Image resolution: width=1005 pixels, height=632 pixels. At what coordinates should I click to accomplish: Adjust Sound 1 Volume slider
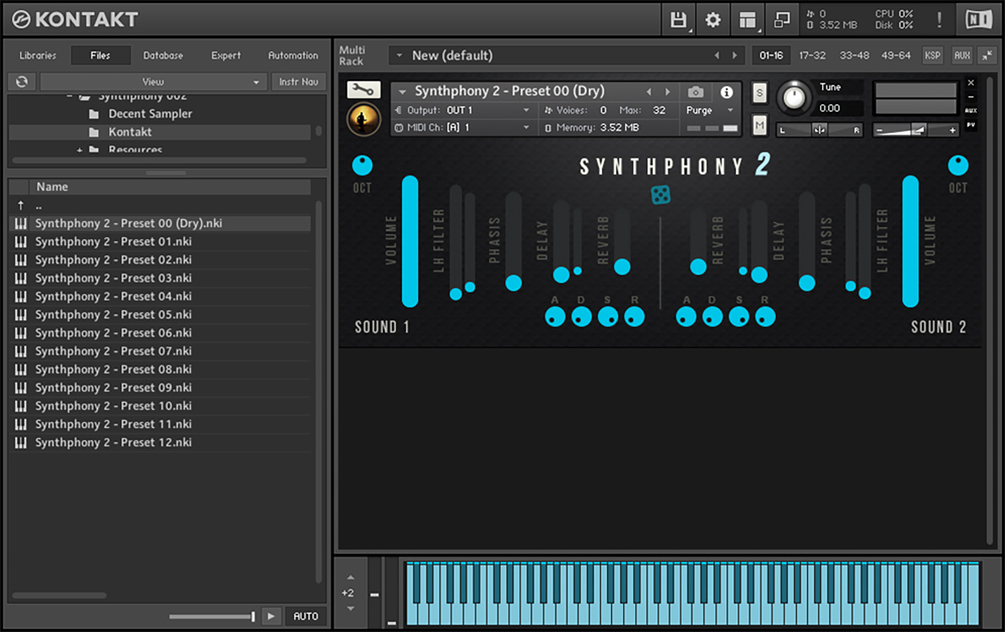(x=410, y=241)
